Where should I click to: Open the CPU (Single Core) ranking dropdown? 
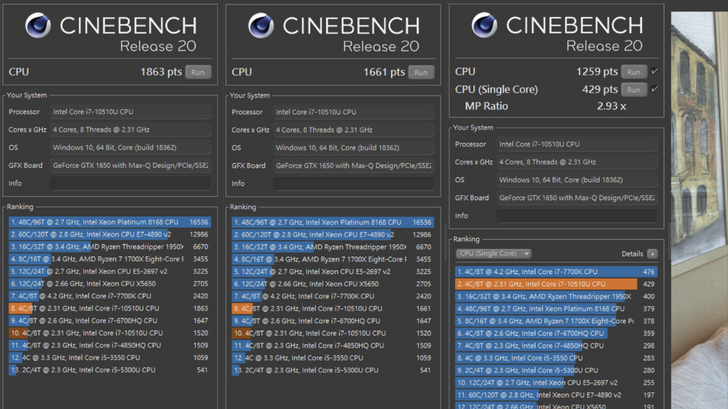[493, 254]
